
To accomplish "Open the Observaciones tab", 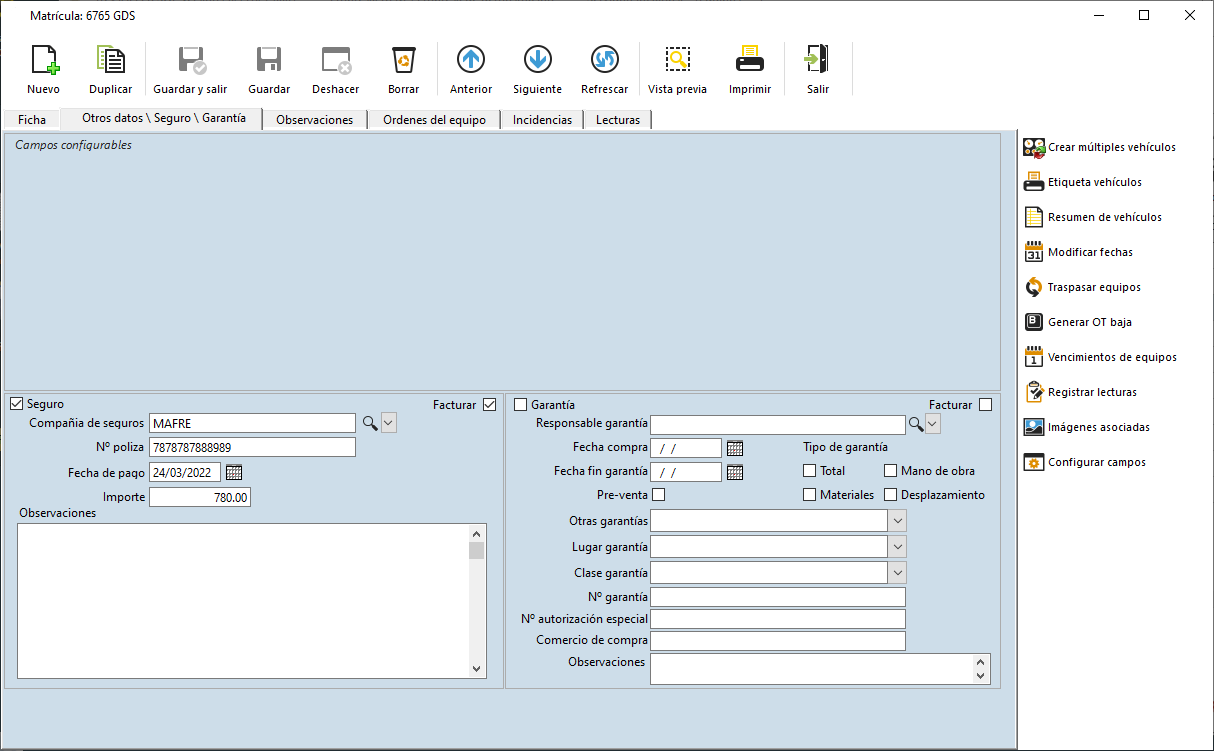I will point(314,120).
